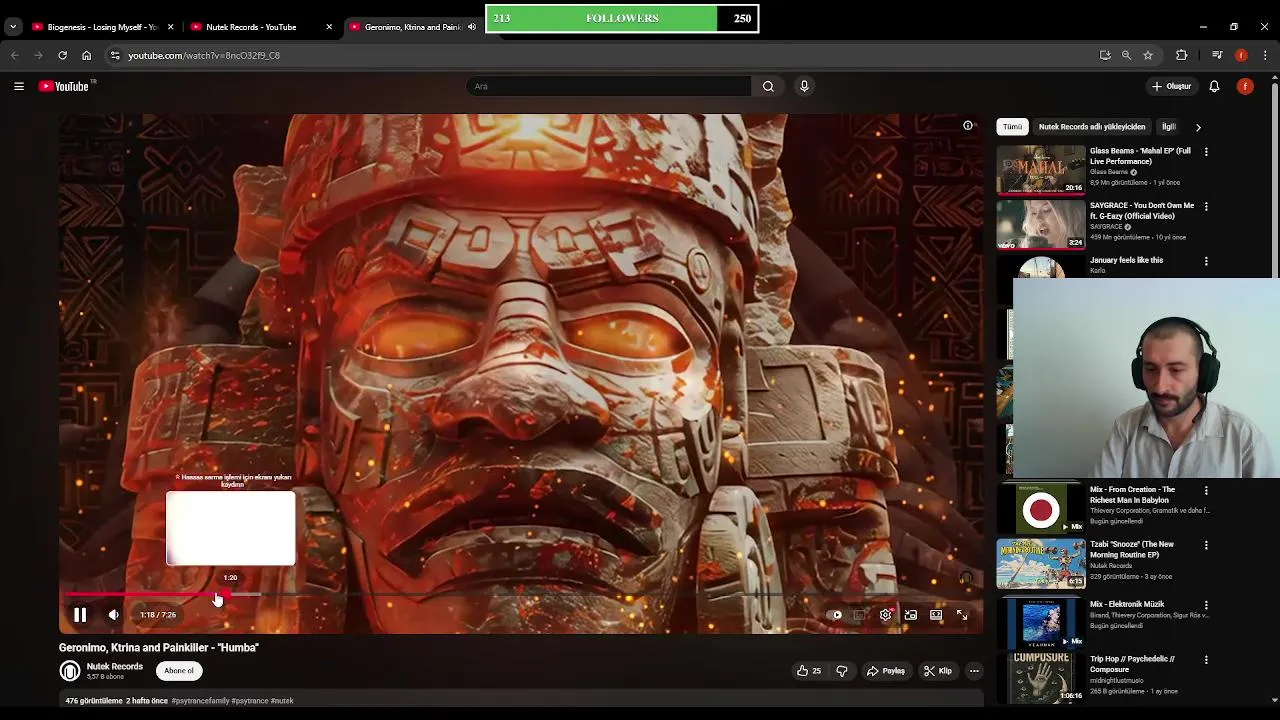
Task: Enter fullscreen on the video player
Action: (962, 615)
